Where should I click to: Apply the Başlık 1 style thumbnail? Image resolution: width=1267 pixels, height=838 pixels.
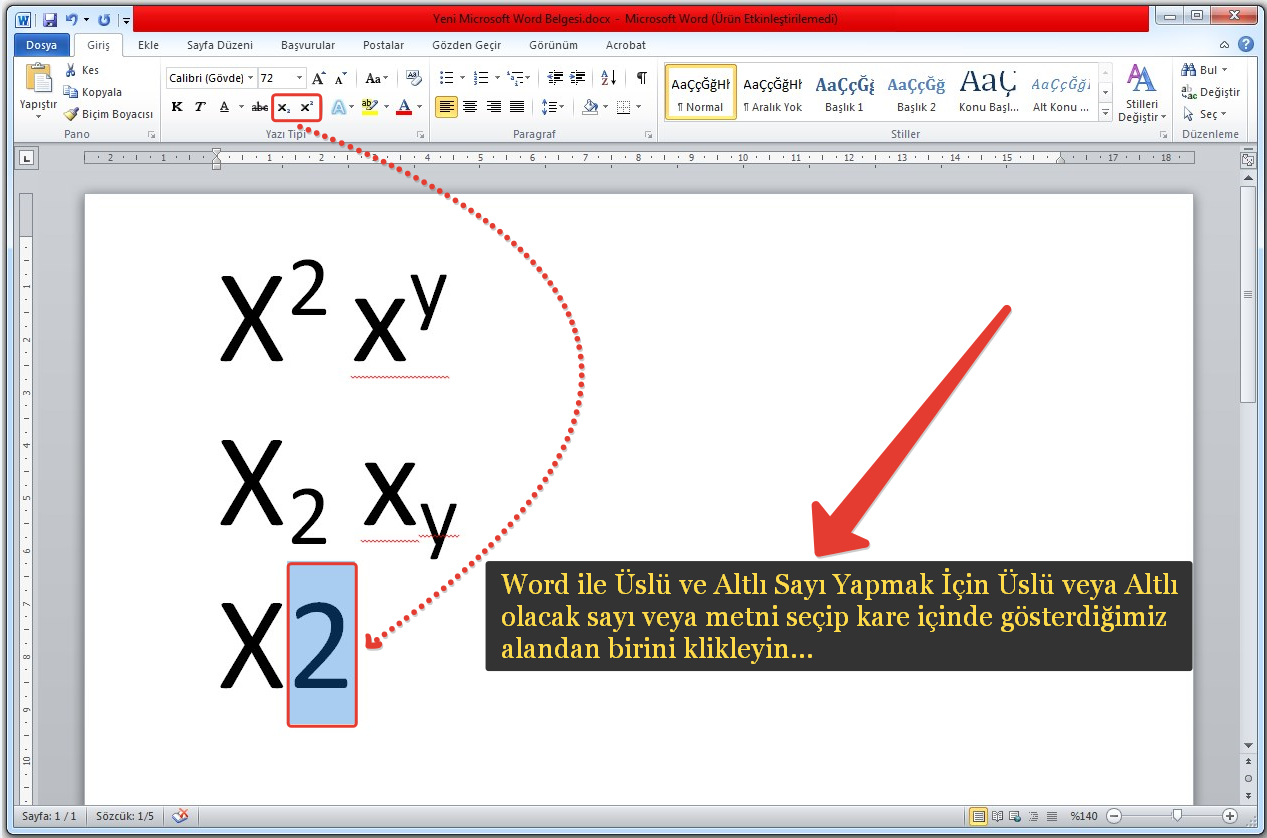coord(844,92)
